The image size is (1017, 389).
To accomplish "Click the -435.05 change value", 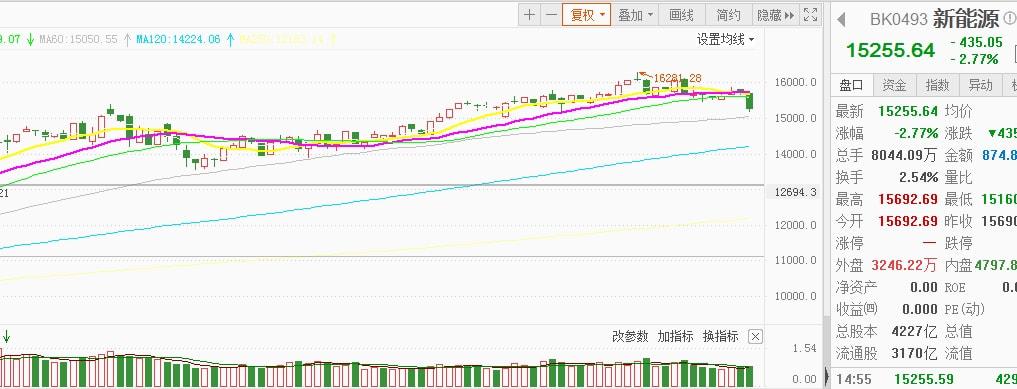I will pyautogui.click(x=976, y=42).
